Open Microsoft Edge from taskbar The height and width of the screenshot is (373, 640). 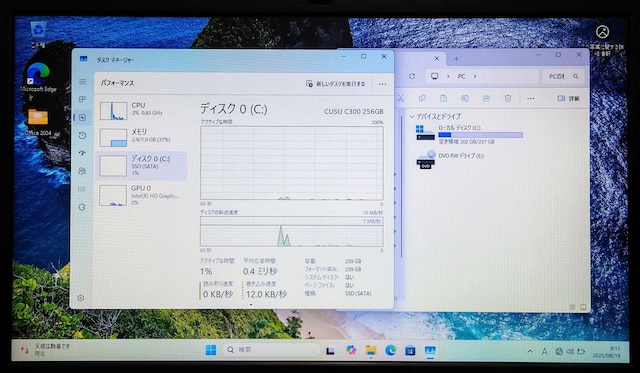pyautogui.click(x=391, y=350)
